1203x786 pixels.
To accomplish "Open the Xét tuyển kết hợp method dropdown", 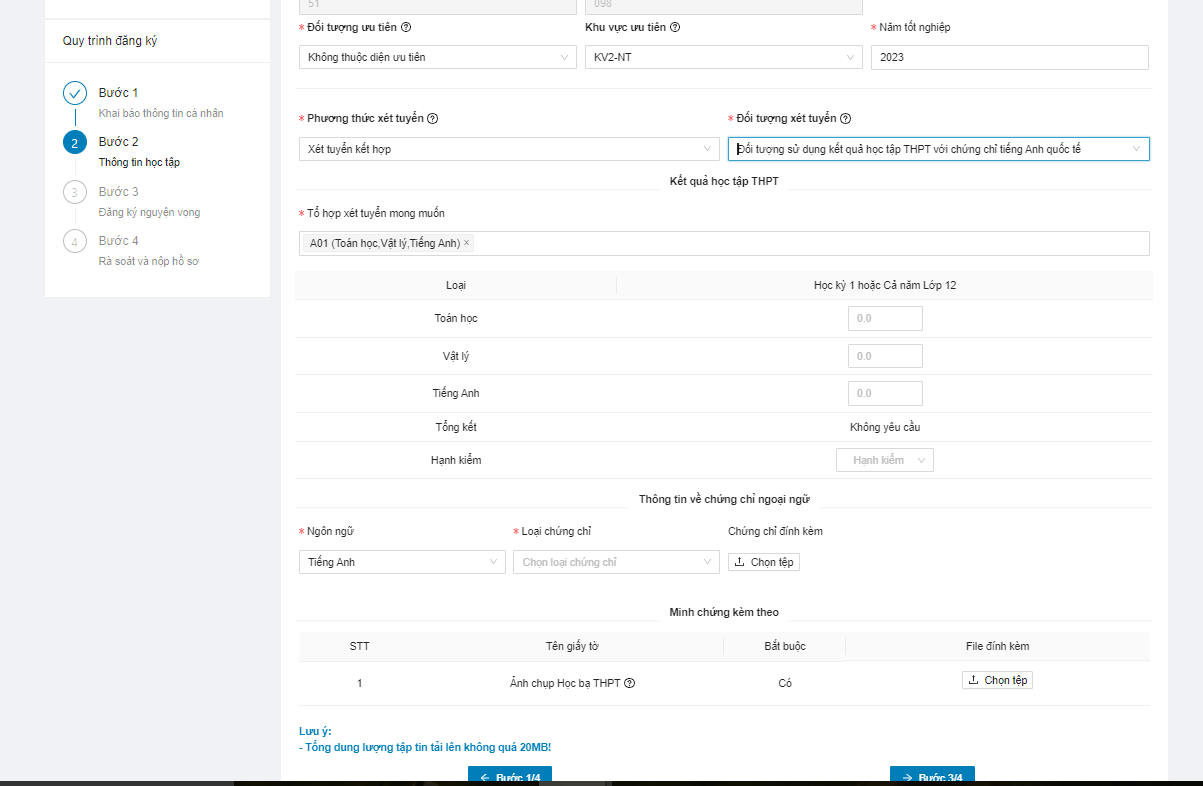I will coord(508,149).
